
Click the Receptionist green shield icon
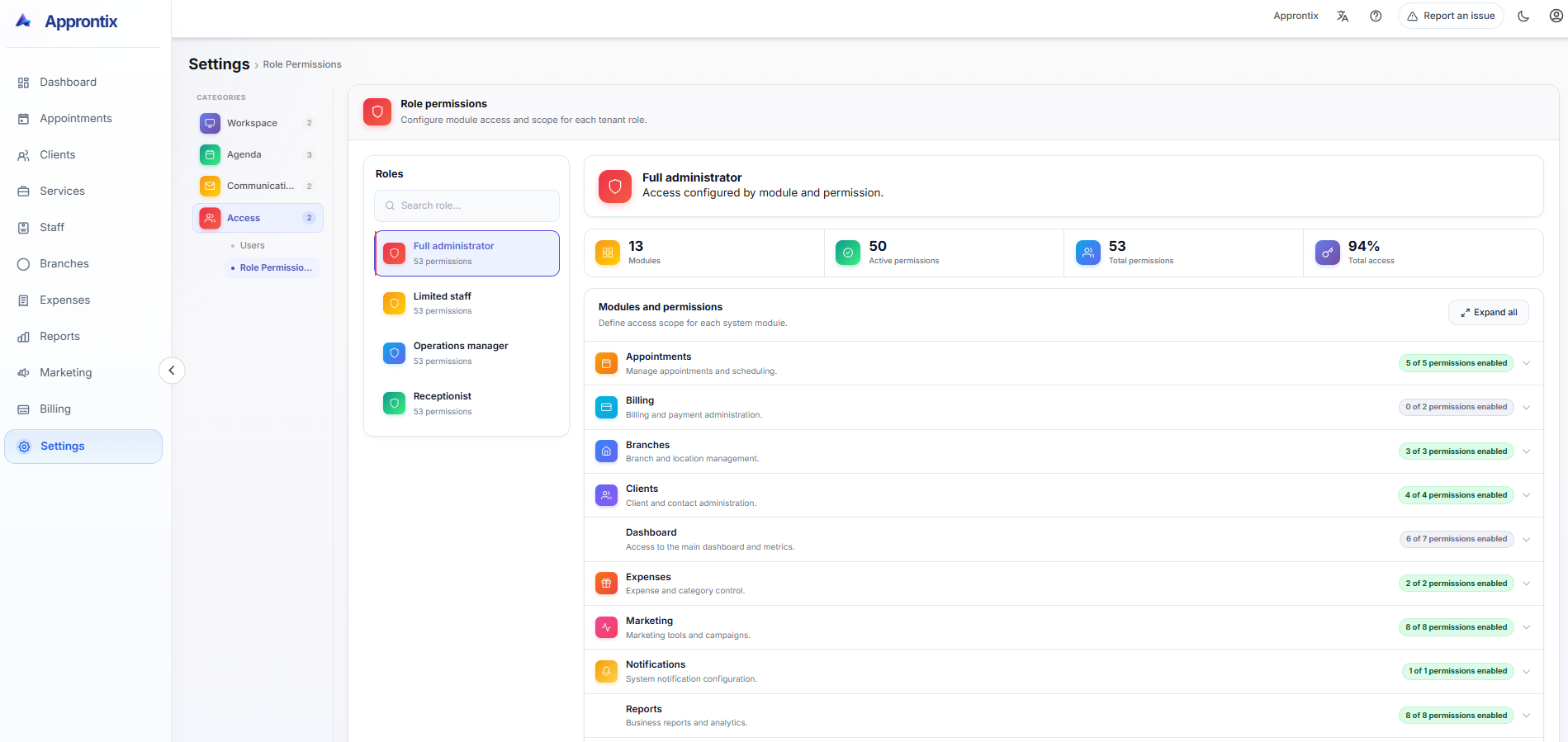(x=395, y=404)
